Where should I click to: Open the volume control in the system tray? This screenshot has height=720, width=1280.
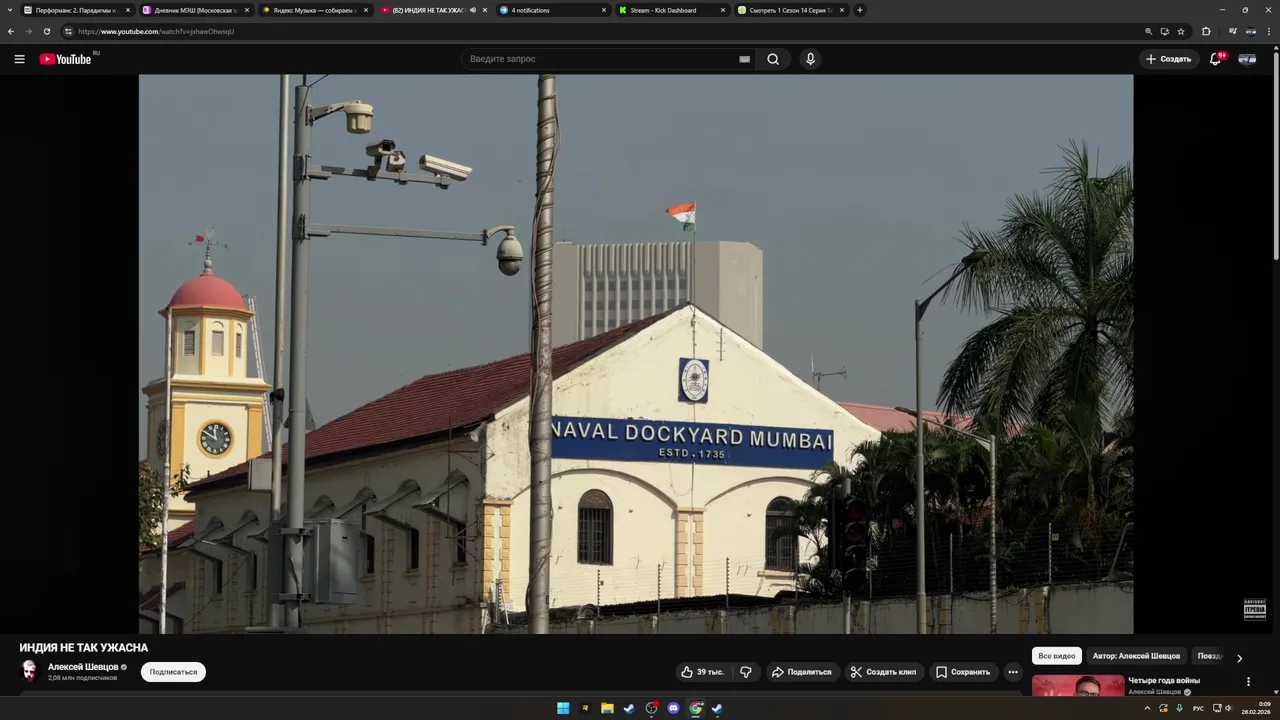(x=1229, y=708)
